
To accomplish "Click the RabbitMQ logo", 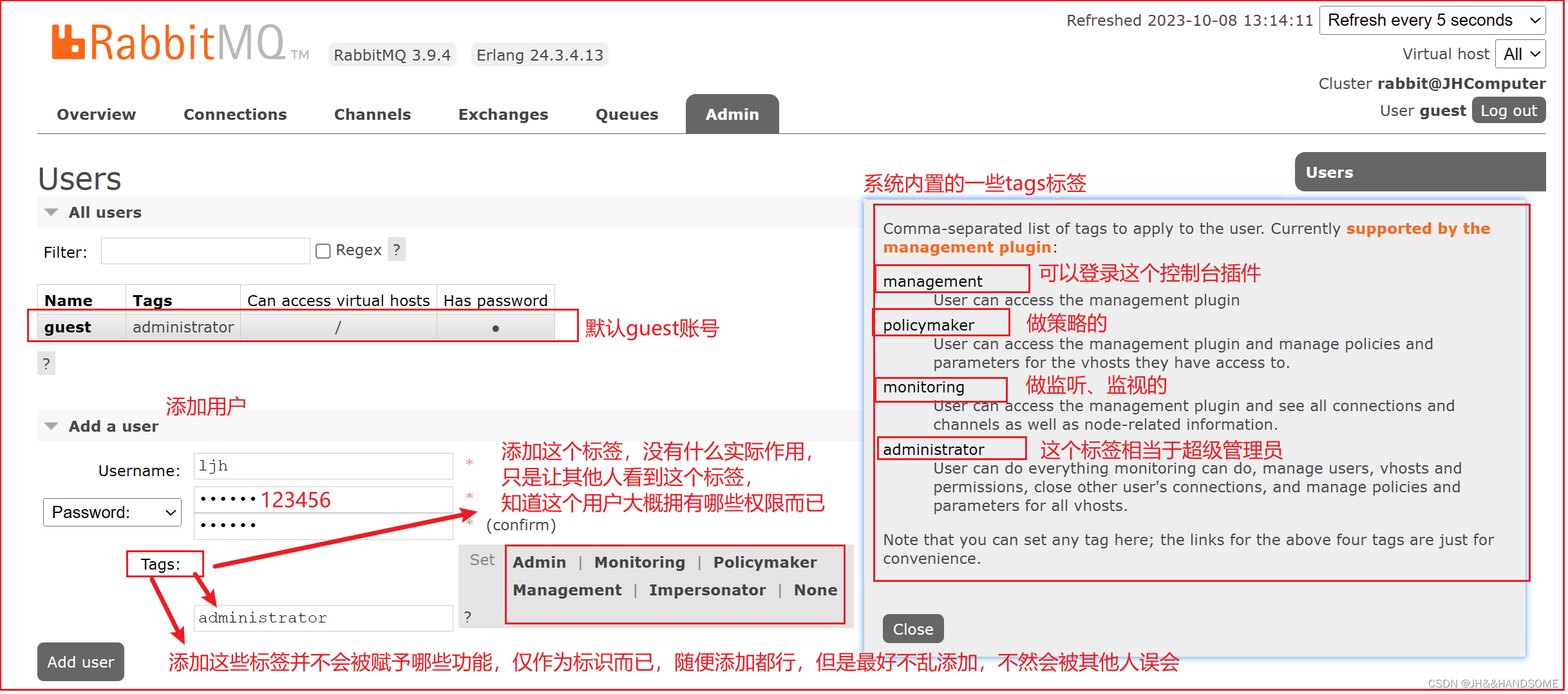I will click(x=180, y=43).
